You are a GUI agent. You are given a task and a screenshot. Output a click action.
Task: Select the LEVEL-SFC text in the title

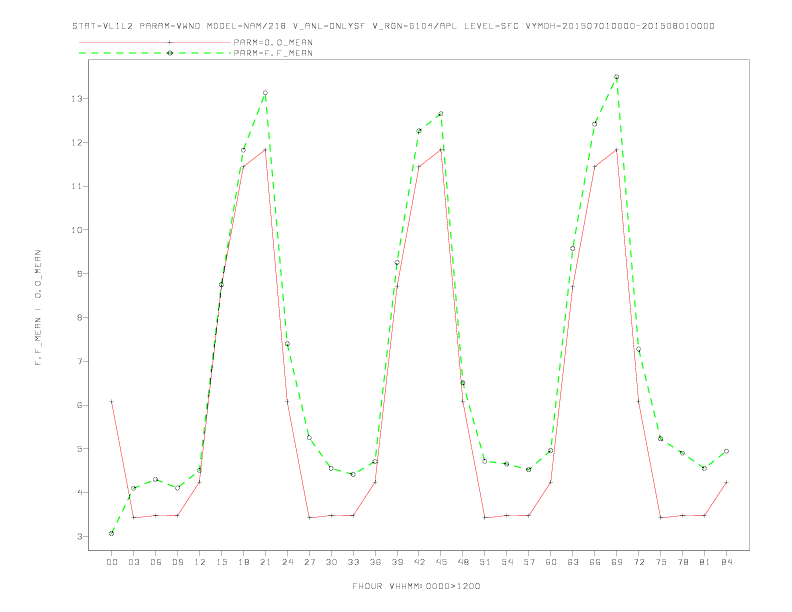tap(491, 26)
